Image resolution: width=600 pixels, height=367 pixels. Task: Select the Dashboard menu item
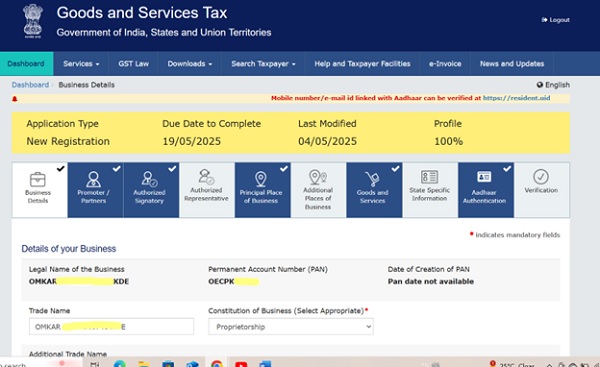tap(26, 64)
